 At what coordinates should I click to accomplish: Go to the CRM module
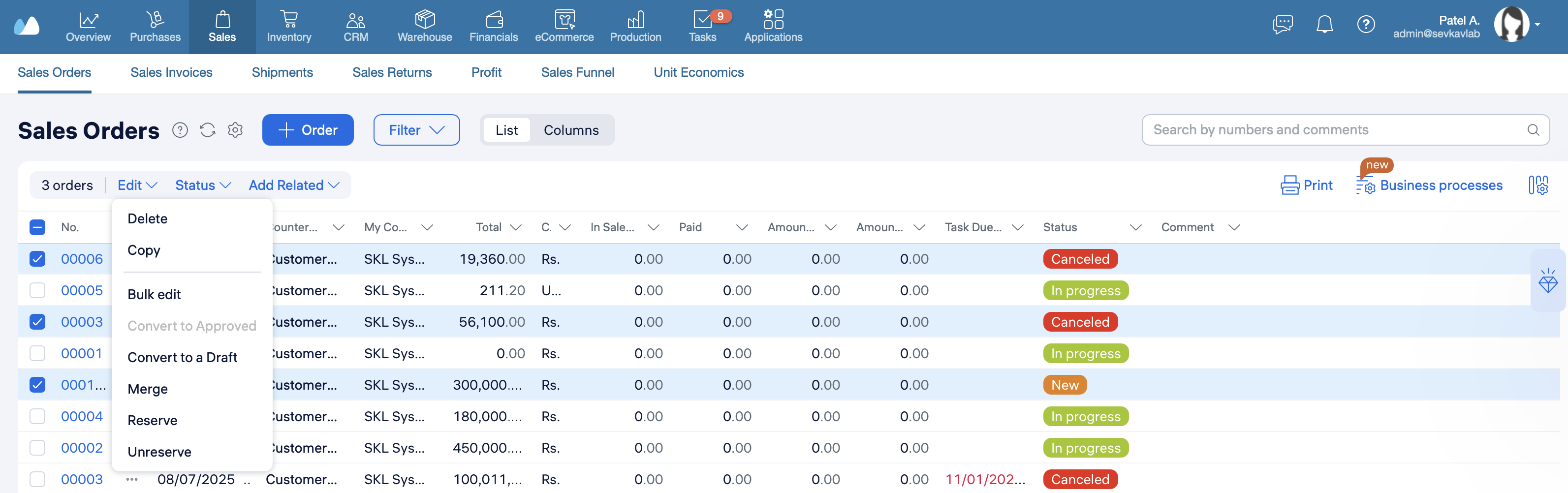coord(355,27)
